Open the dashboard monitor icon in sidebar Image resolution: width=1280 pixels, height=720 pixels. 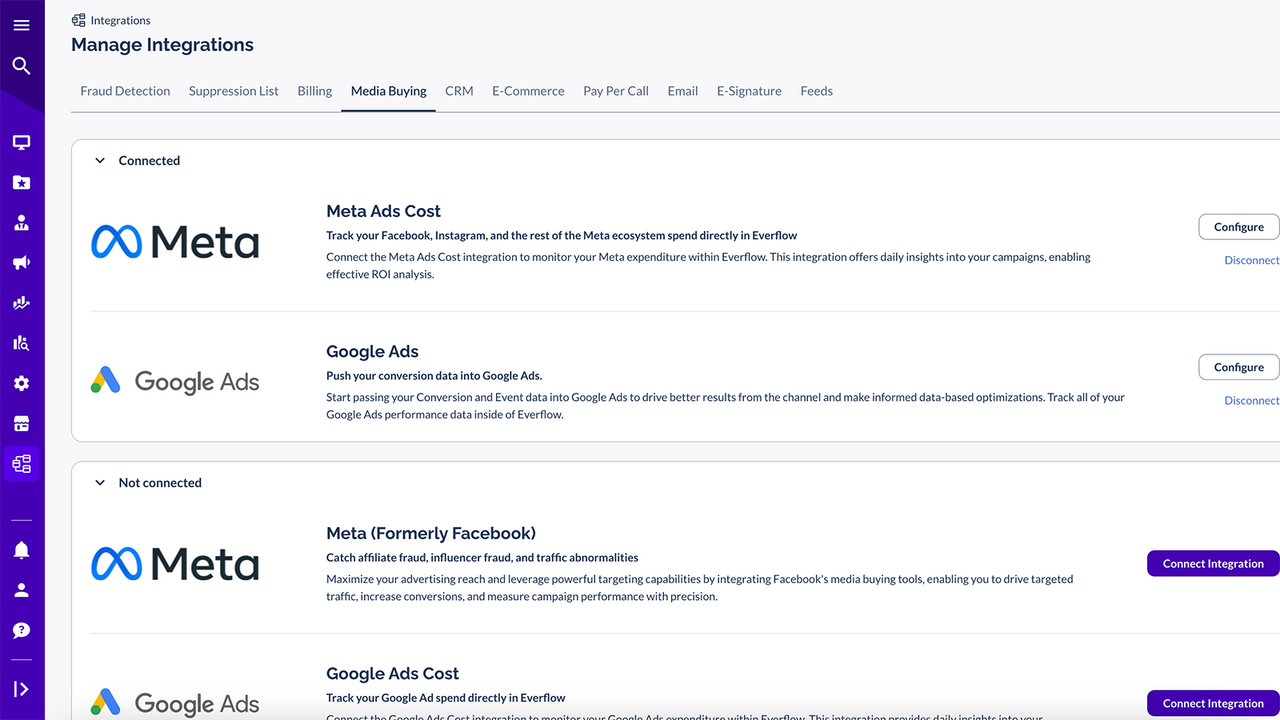coord(22,142)
